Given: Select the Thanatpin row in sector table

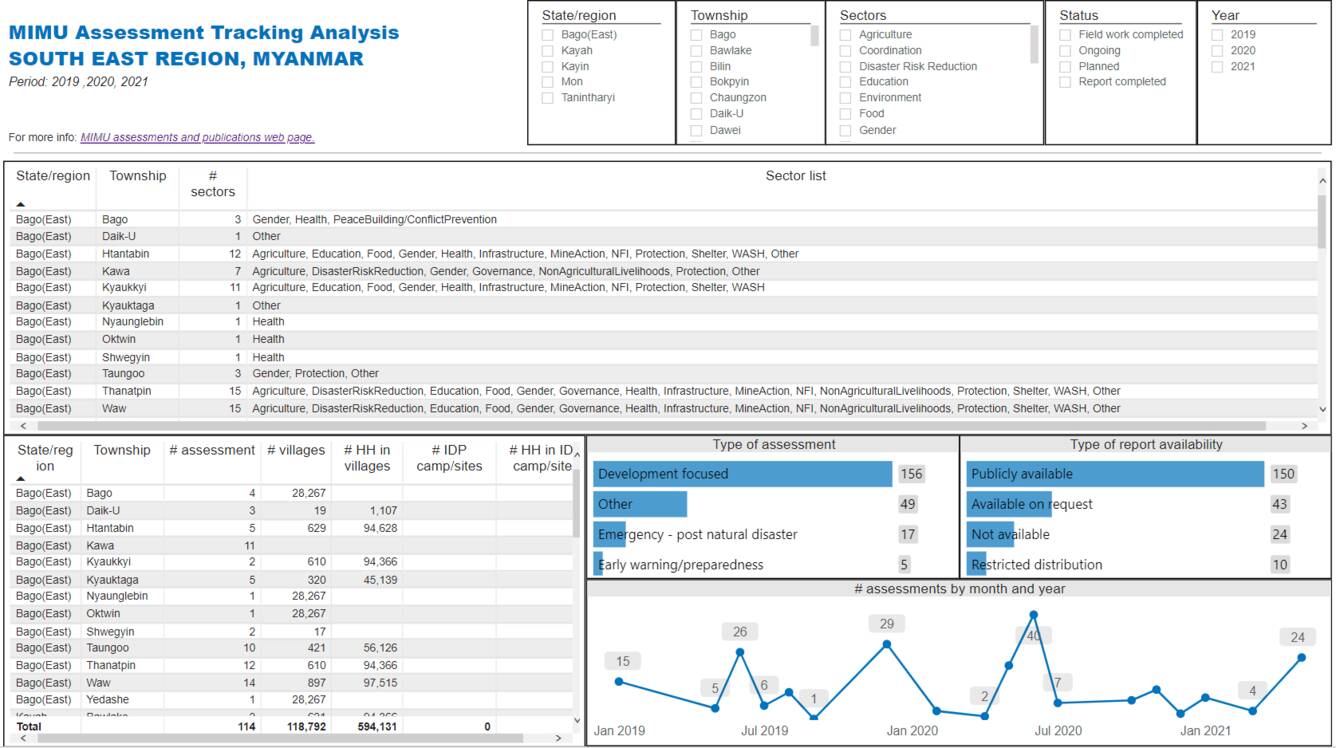Looking at the screenshot, I should pos(665,391).
